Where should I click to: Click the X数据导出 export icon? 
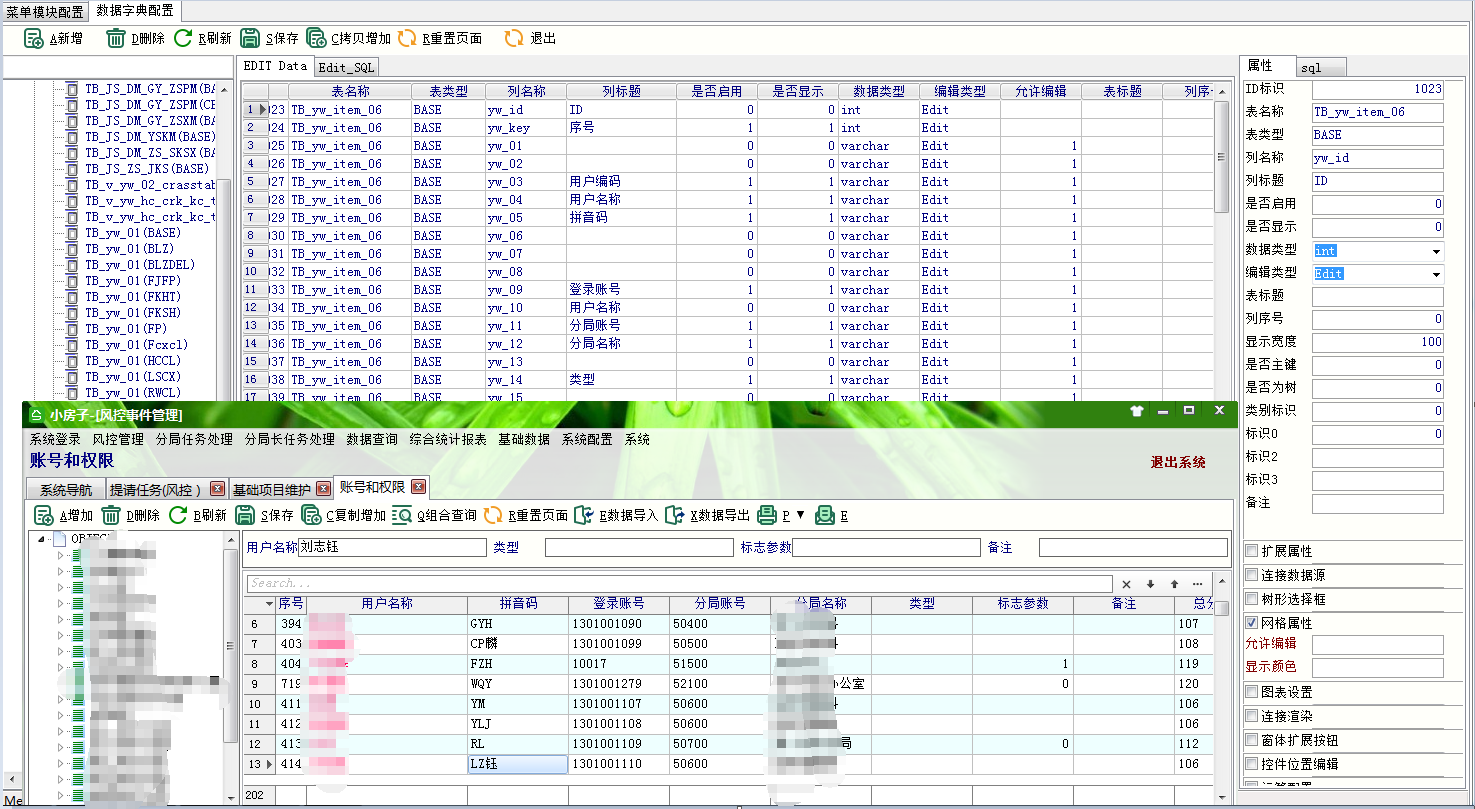675,516
